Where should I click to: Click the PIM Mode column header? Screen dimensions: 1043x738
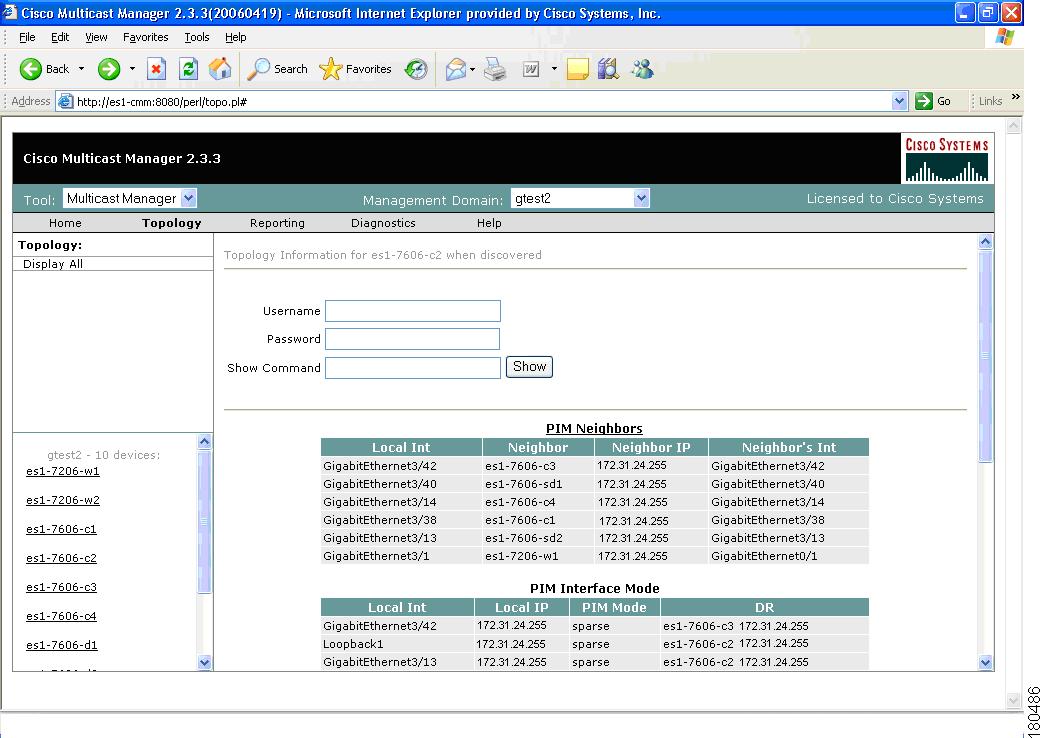[614, 608]
